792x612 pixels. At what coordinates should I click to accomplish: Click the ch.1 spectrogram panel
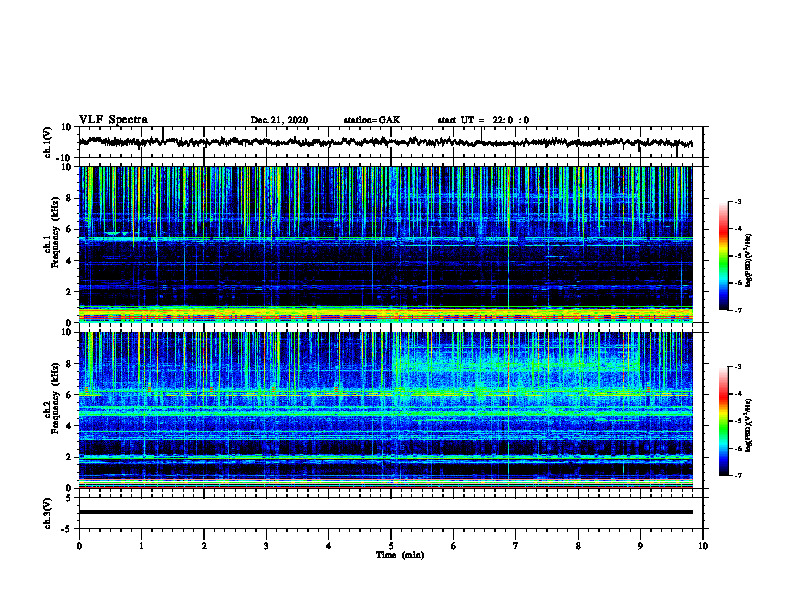click(x=386, y=244)
